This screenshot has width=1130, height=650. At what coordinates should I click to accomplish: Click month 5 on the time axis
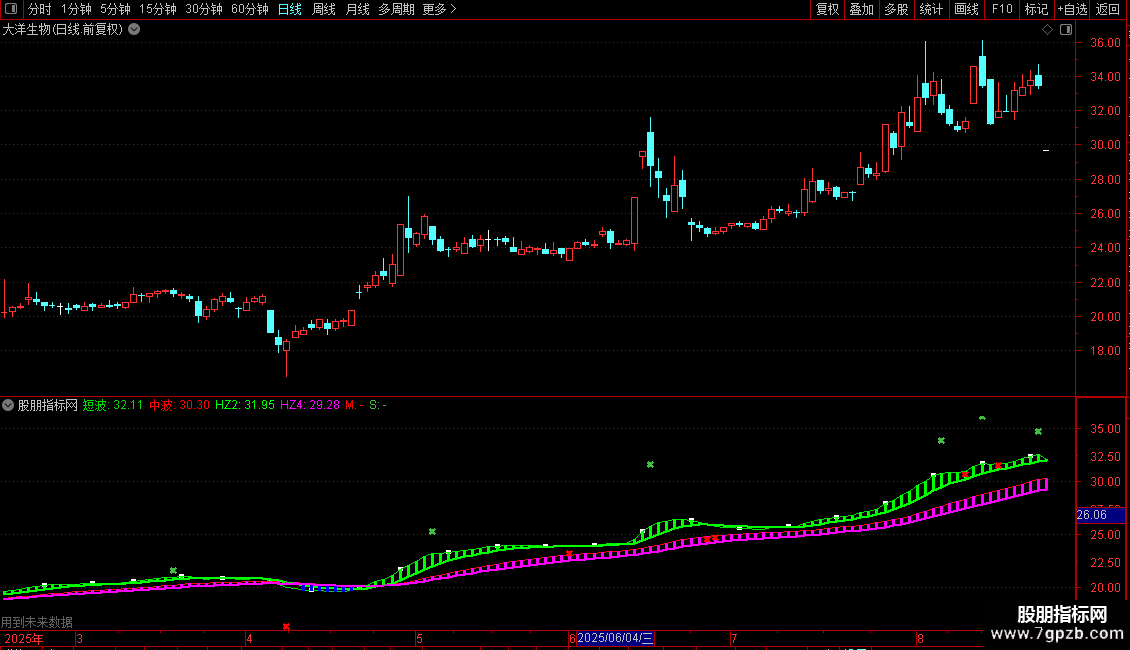tap(419, 638)
